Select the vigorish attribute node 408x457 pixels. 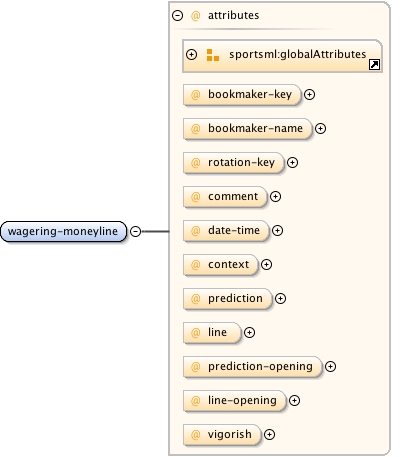[222, 434]
